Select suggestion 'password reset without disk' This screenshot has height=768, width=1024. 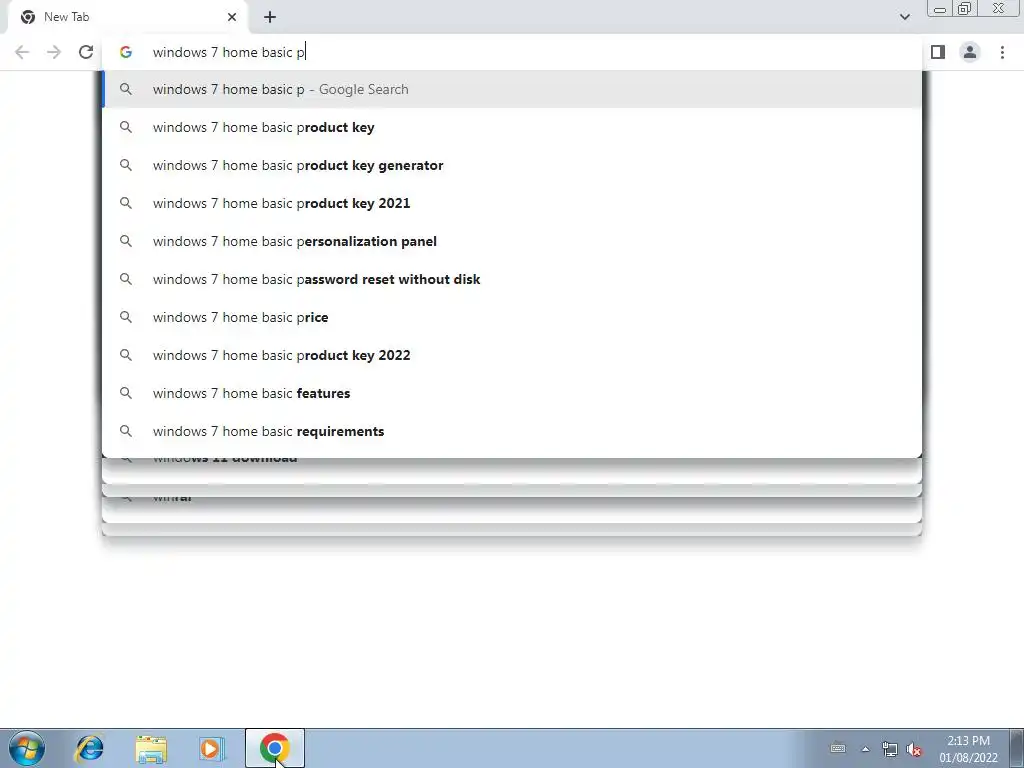click(x=512, y=279)
